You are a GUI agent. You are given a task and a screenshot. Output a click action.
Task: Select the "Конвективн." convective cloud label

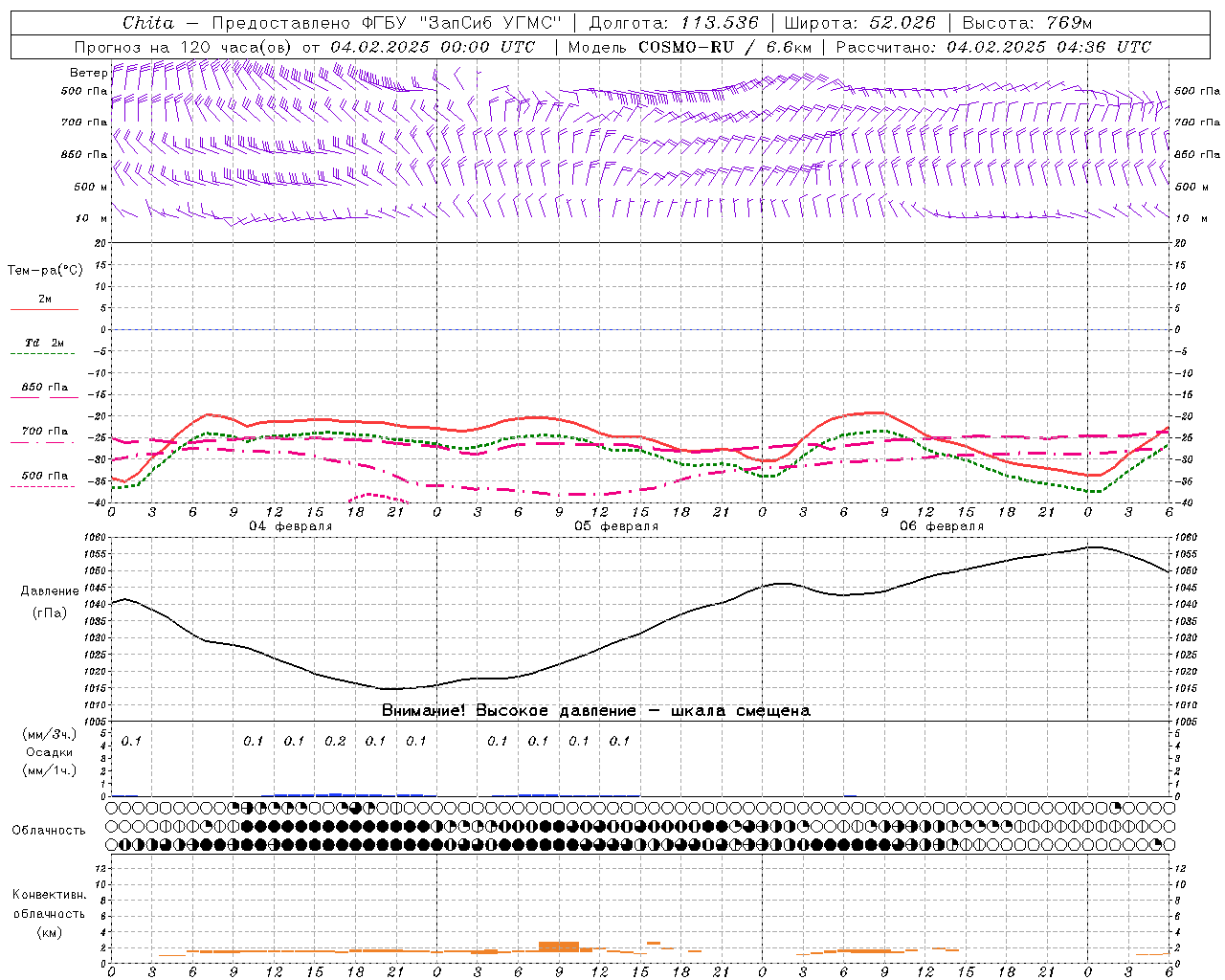49,895
